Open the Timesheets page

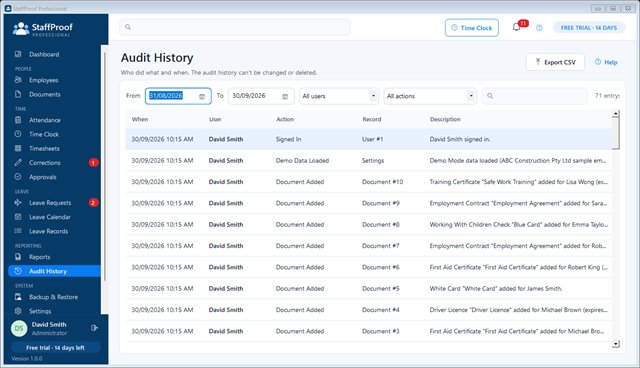point(44,149)
